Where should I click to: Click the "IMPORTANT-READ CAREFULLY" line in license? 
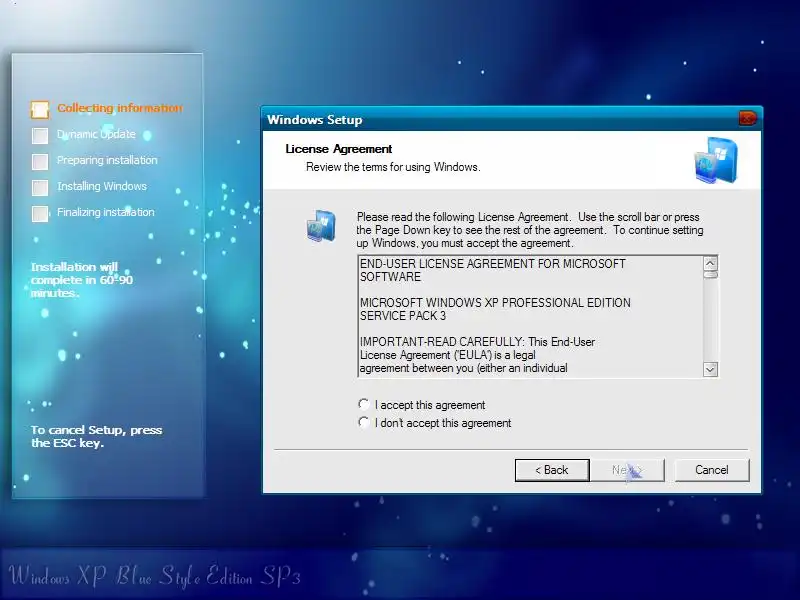pyautogui.click(x=478, y=342)
